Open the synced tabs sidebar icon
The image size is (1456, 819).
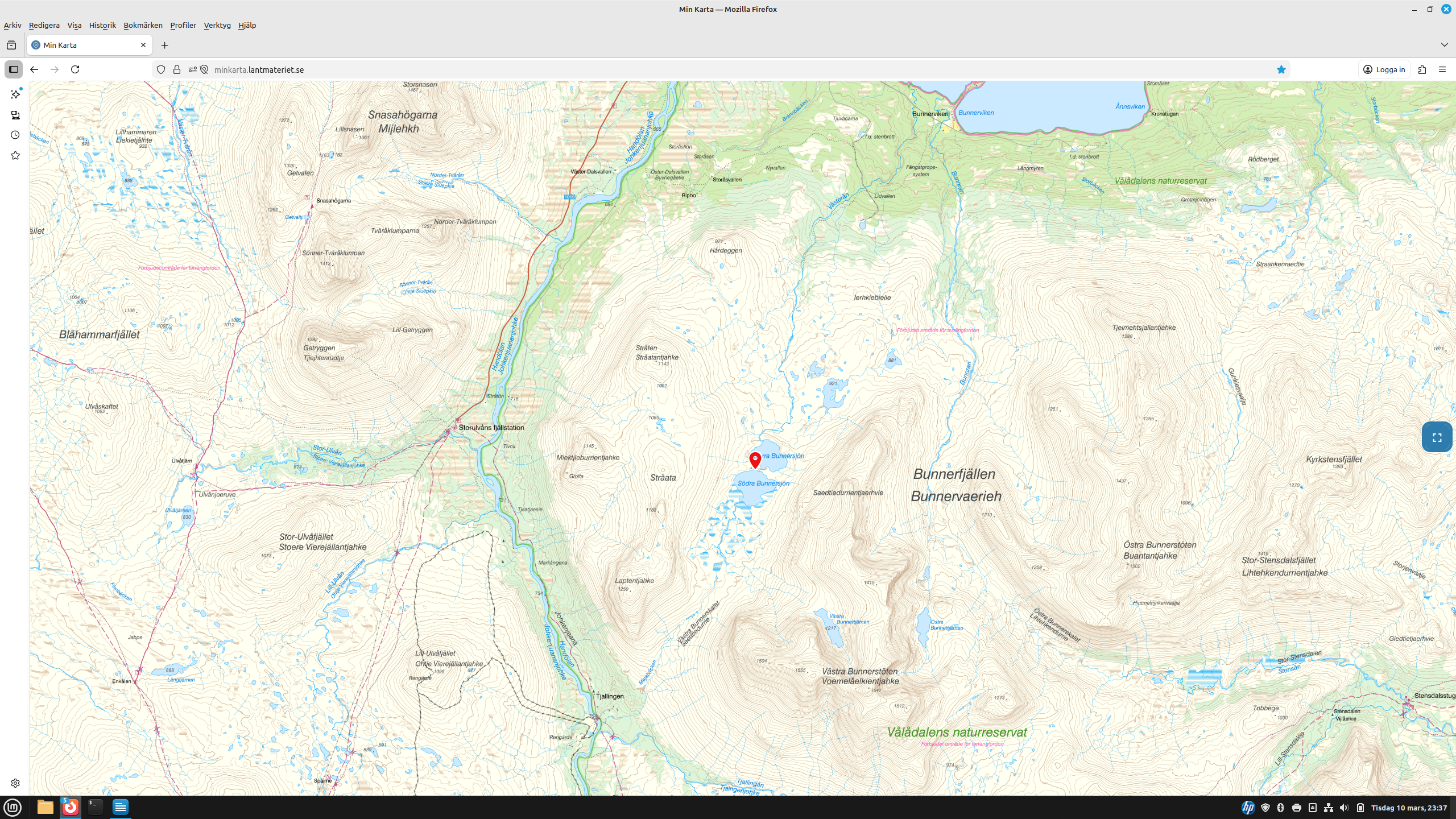[x=15, y=115]
